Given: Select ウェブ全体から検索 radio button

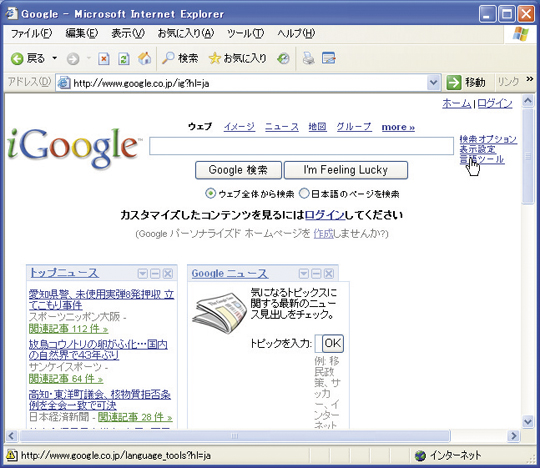Looking at the screenshot, I should click(x=210, y=194).
